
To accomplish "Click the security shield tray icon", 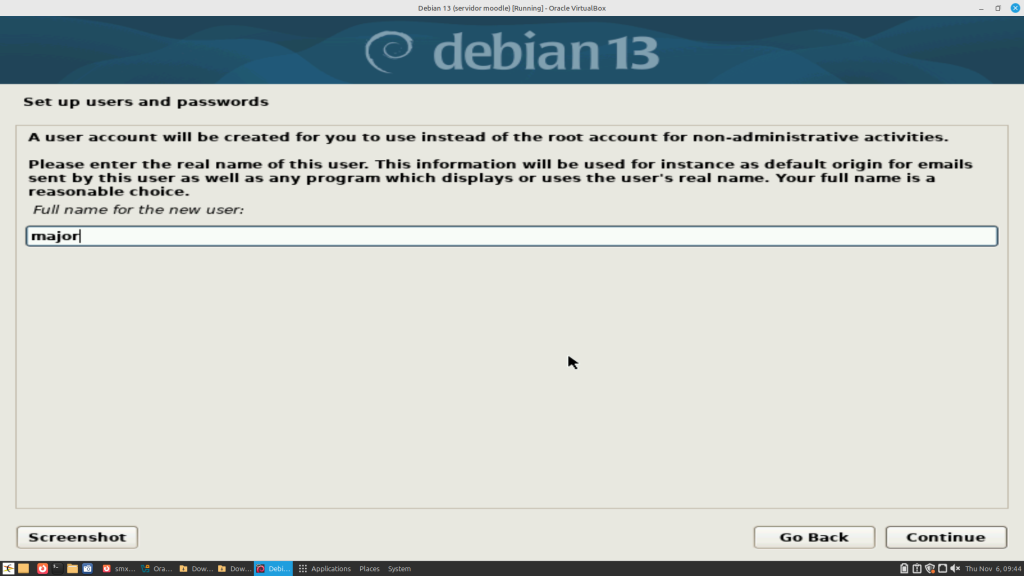I will click(929, 568).
